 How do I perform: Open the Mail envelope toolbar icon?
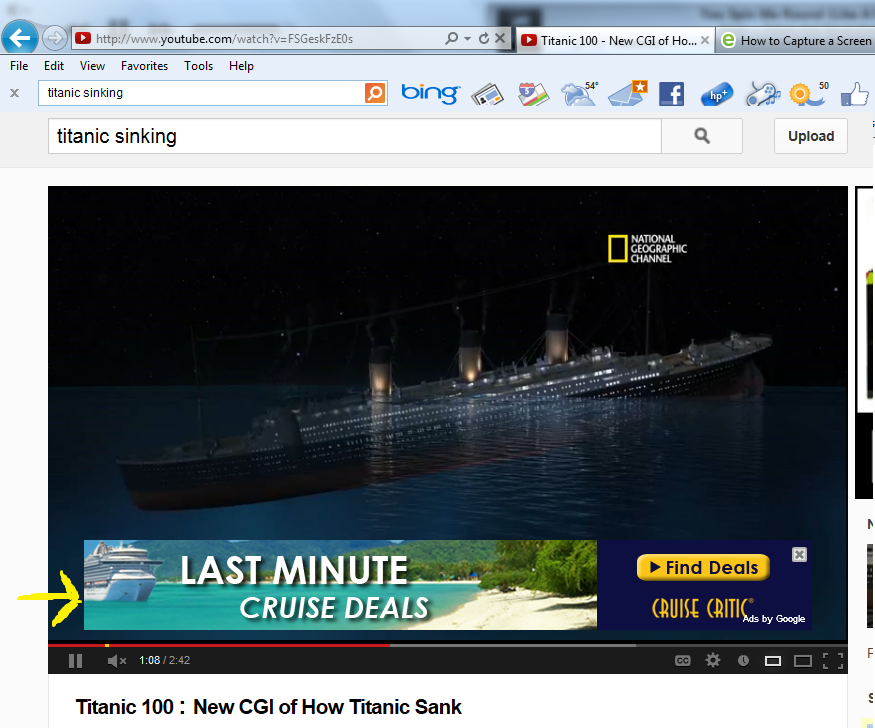tap(627, 93)
